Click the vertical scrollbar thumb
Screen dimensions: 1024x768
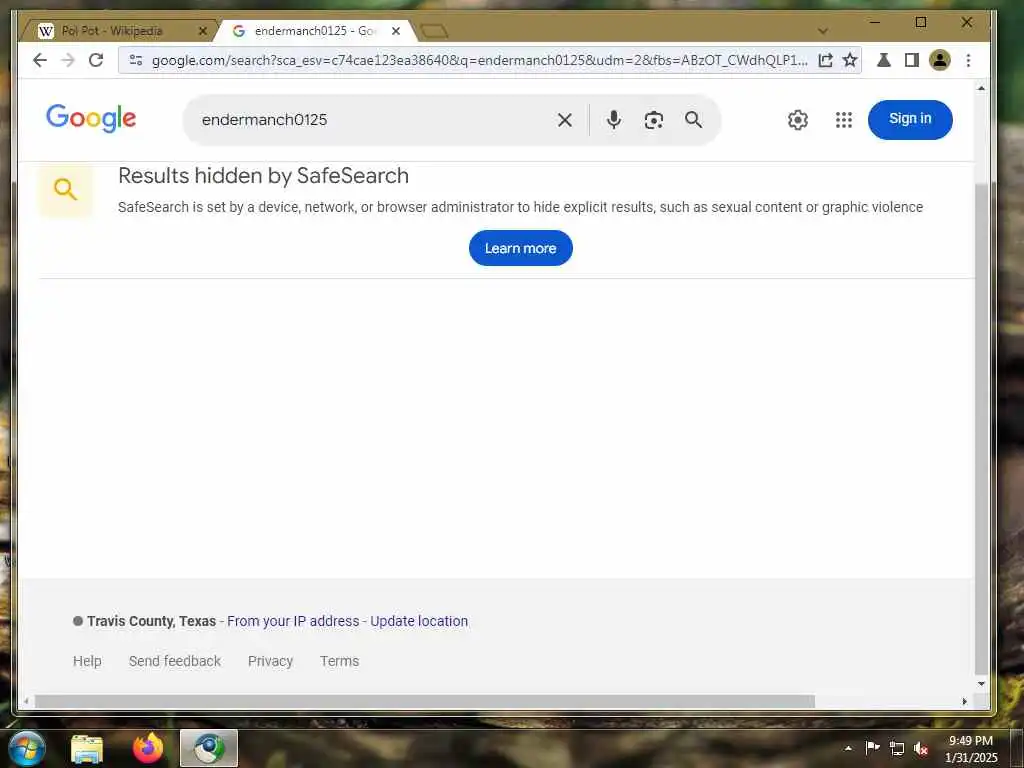coord(981,429)
